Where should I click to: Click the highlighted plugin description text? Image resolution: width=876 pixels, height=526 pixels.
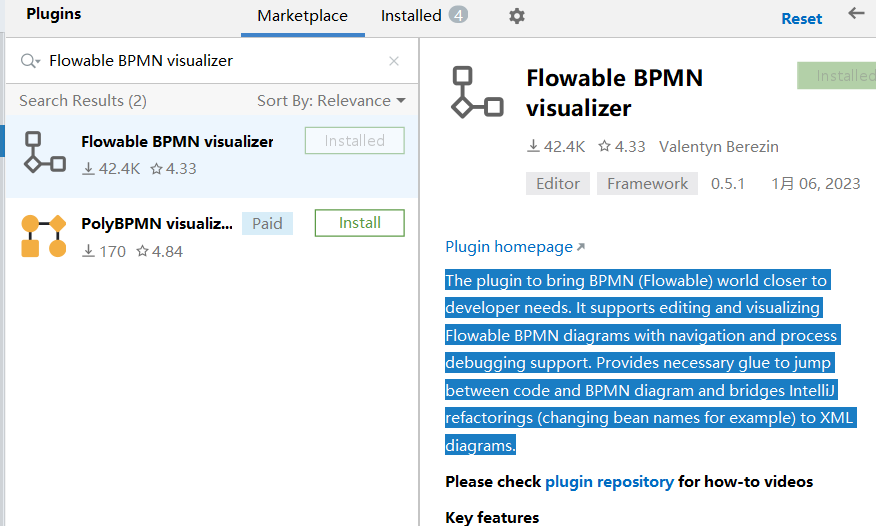coord(651,362)
